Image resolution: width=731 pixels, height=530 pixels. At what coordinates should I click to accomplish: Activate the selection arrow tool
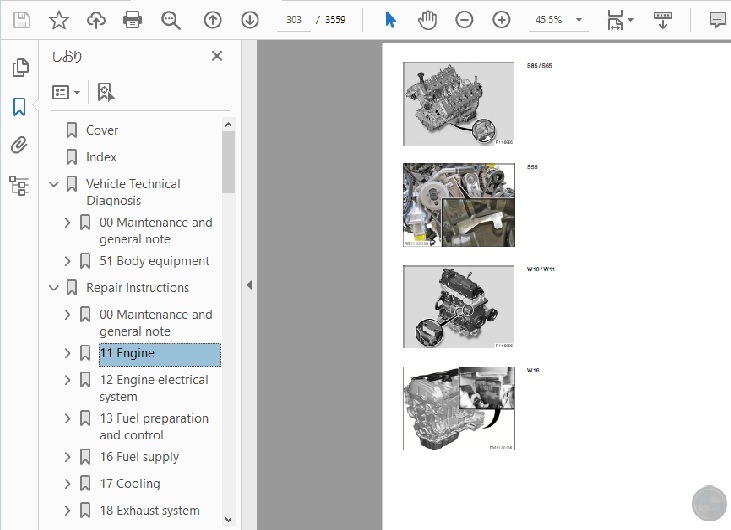tap(390, 20)
